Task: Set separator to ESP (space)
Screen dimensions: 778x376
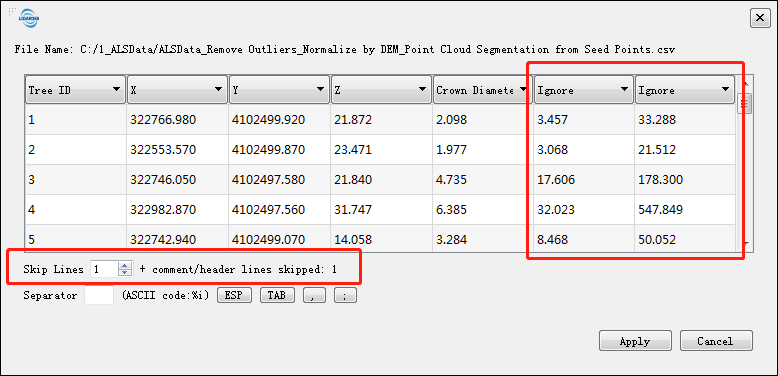Action: pos(235,296)
